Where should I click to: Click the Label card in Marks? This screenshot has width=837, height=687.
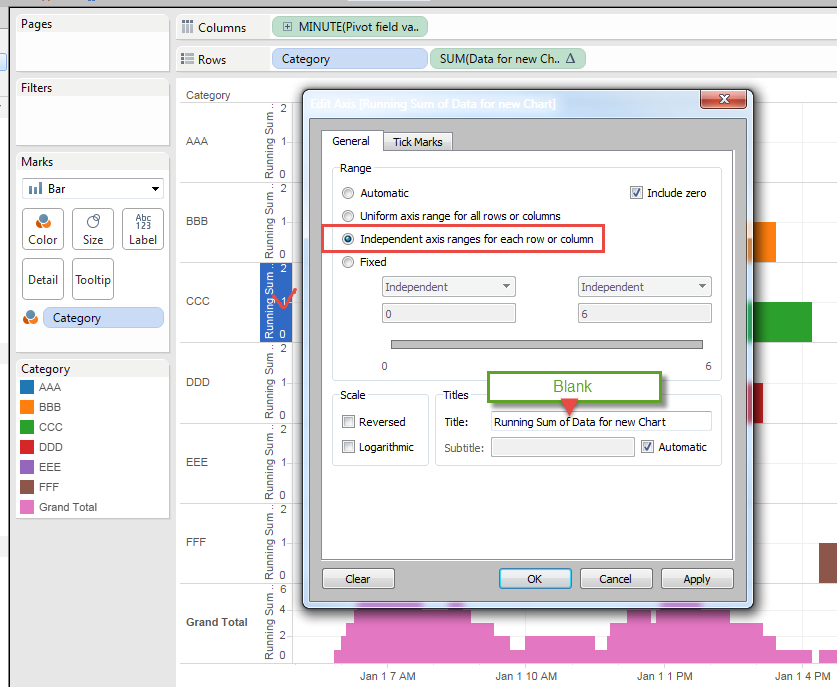pos(143,229)
